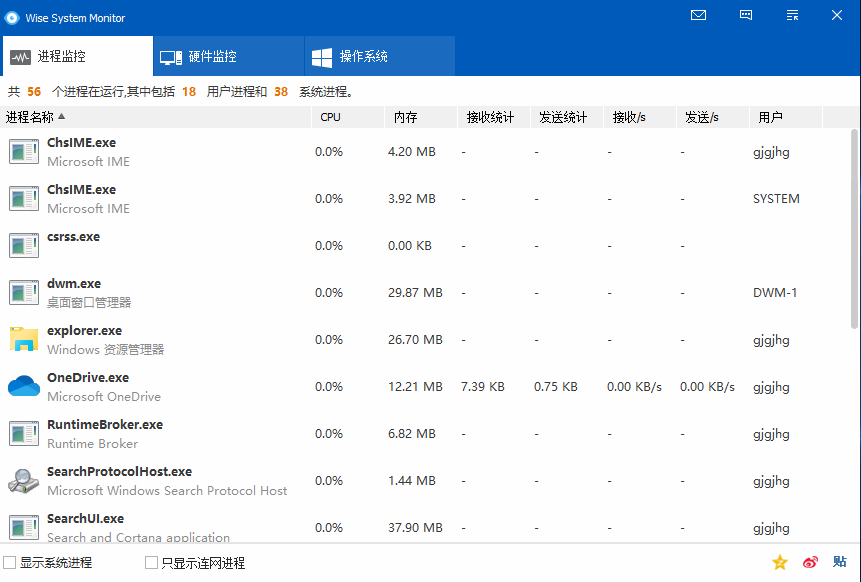The width and height of the screenshot is (861, 582).
Task: Click the OneDrive cloud icon in process list
Action: [23, 385]
